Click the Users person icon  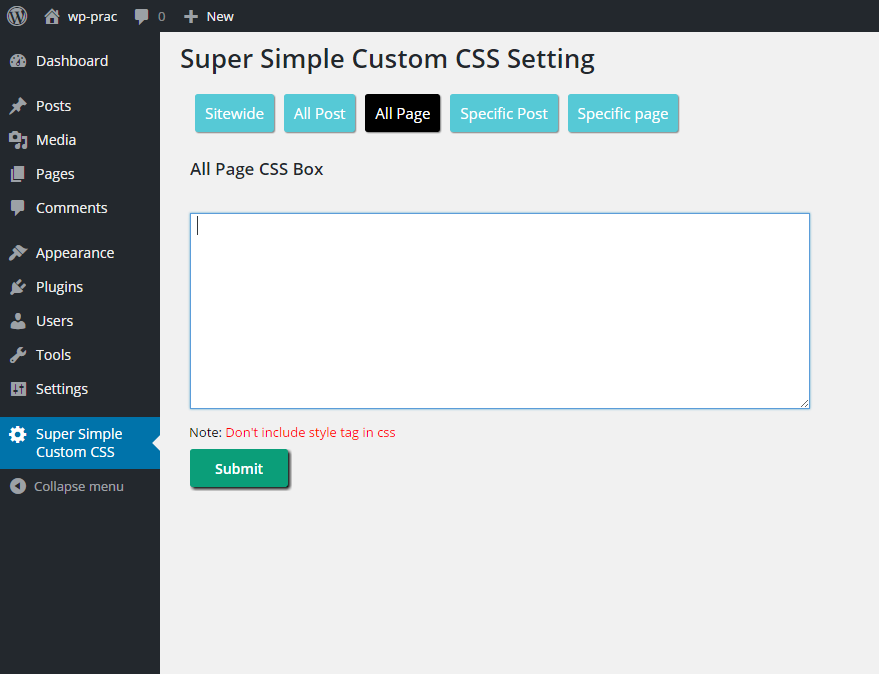[x=18, y=321]
